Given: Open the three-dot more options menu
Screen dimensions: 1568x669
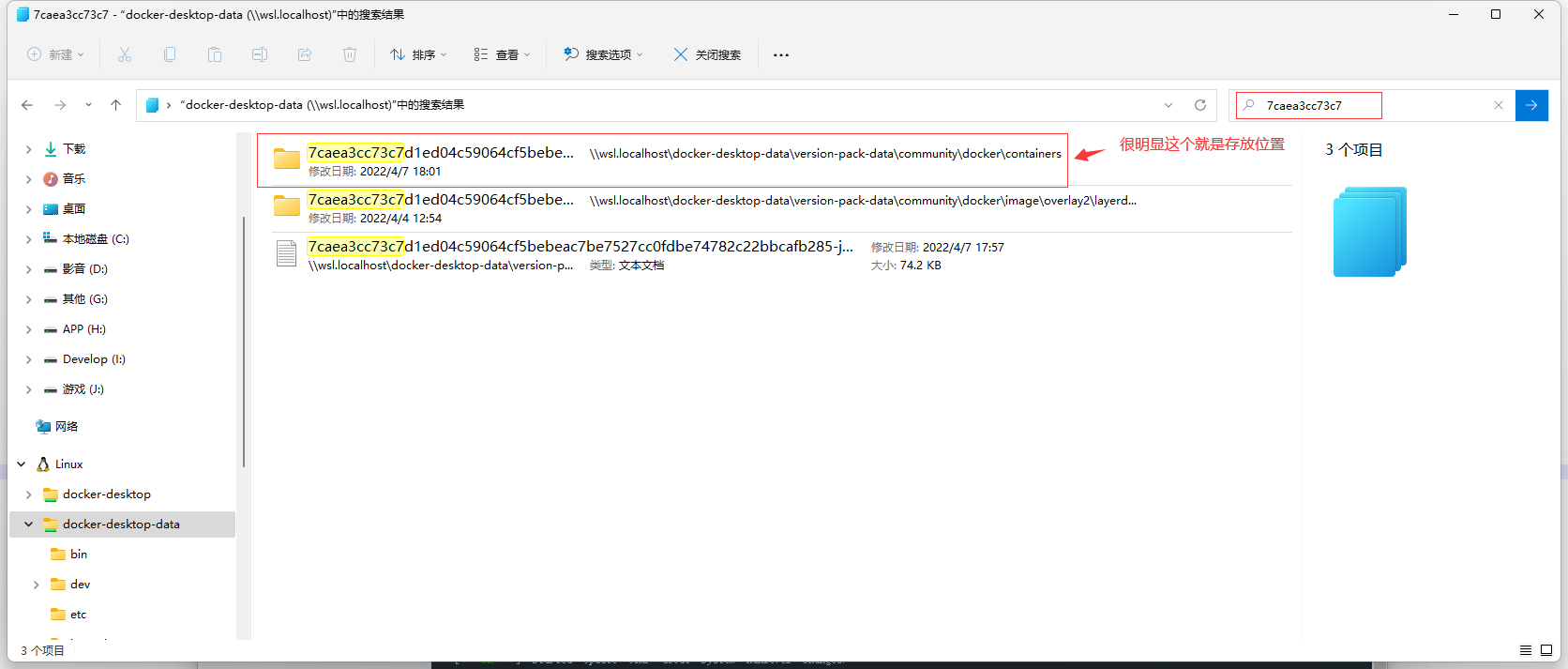Looking at the screenshot, I should point(781,54).
